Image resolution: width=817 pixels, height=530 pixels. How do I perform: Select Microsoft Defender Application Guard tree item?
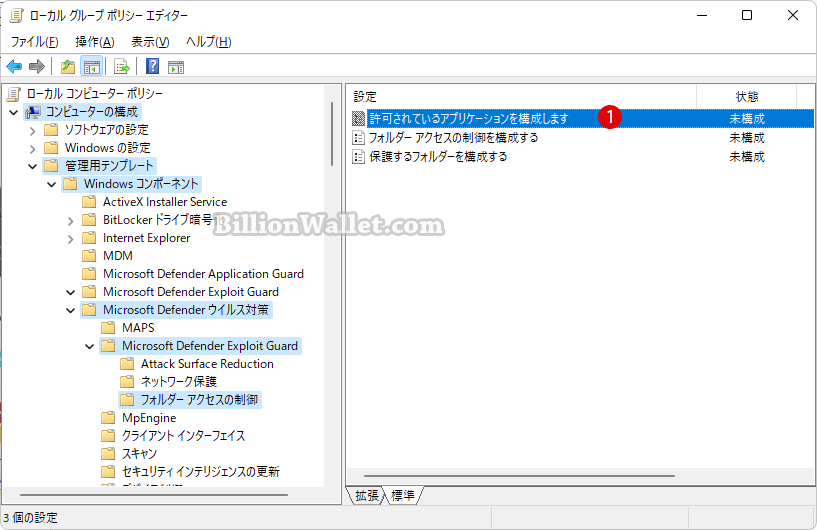[203, 274]
